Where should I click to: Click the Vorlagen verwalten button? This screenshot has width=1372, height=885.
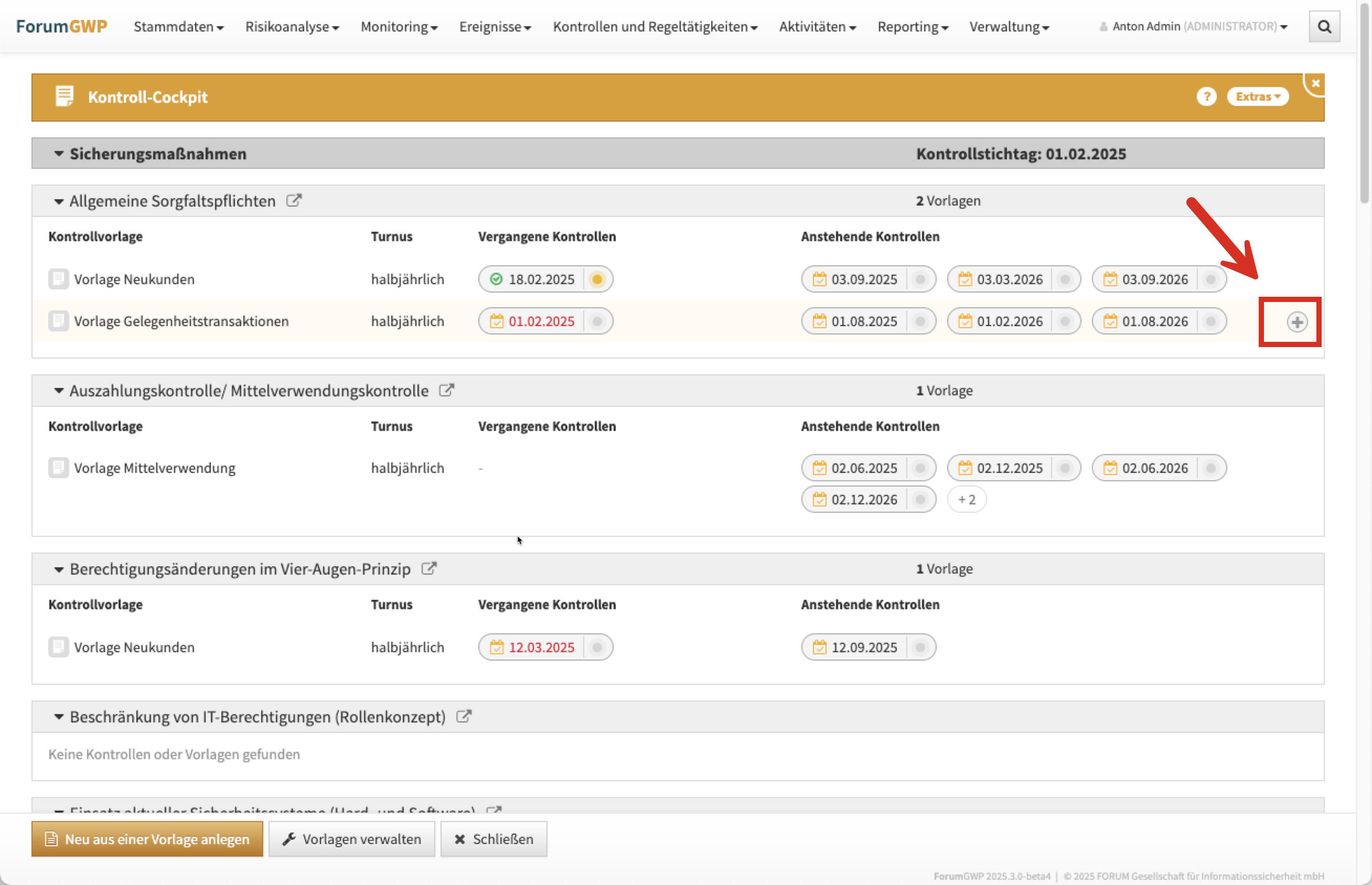click(x=351, y=838)
